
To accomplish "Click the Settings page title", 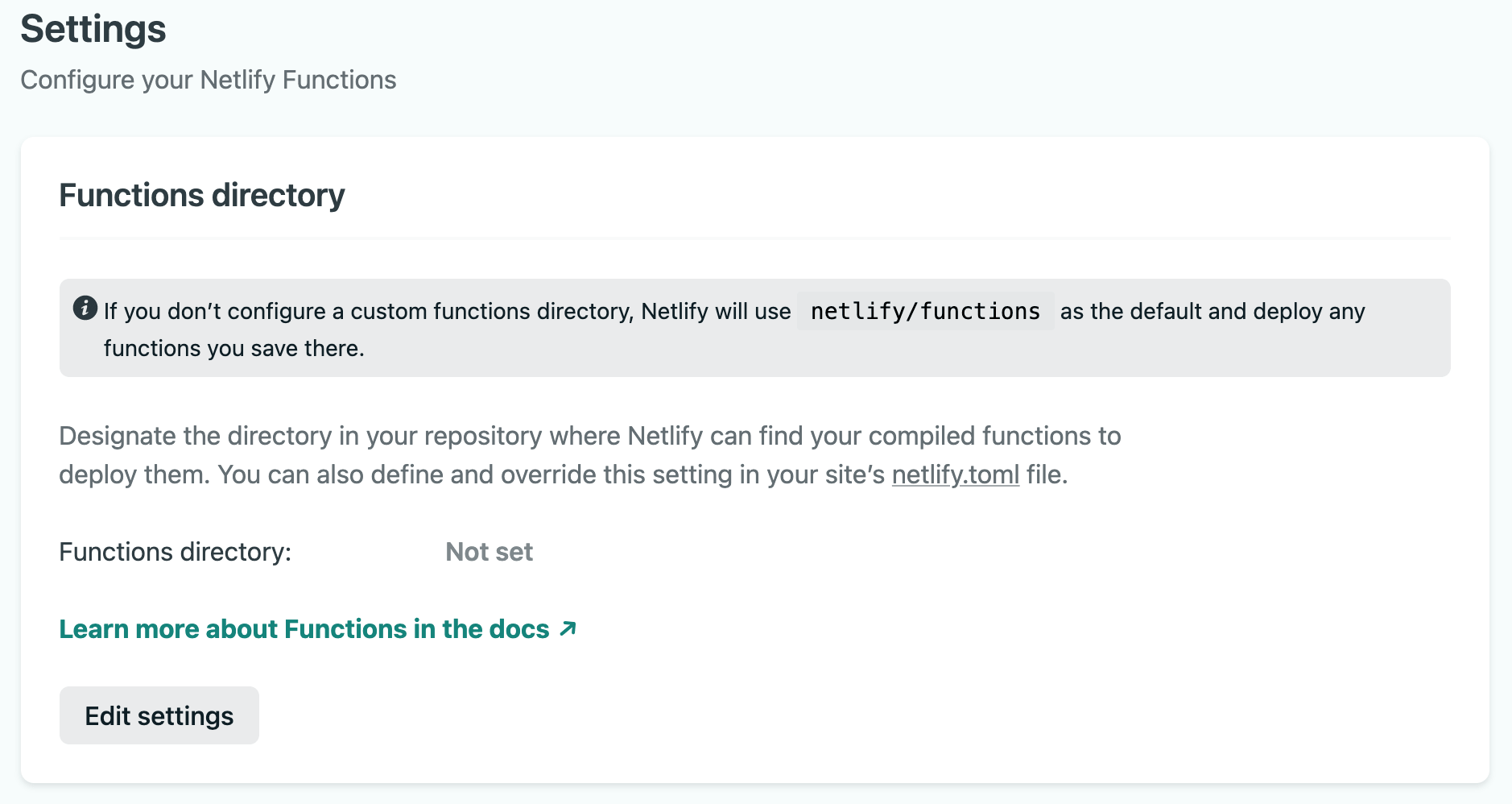I will 93,29.
